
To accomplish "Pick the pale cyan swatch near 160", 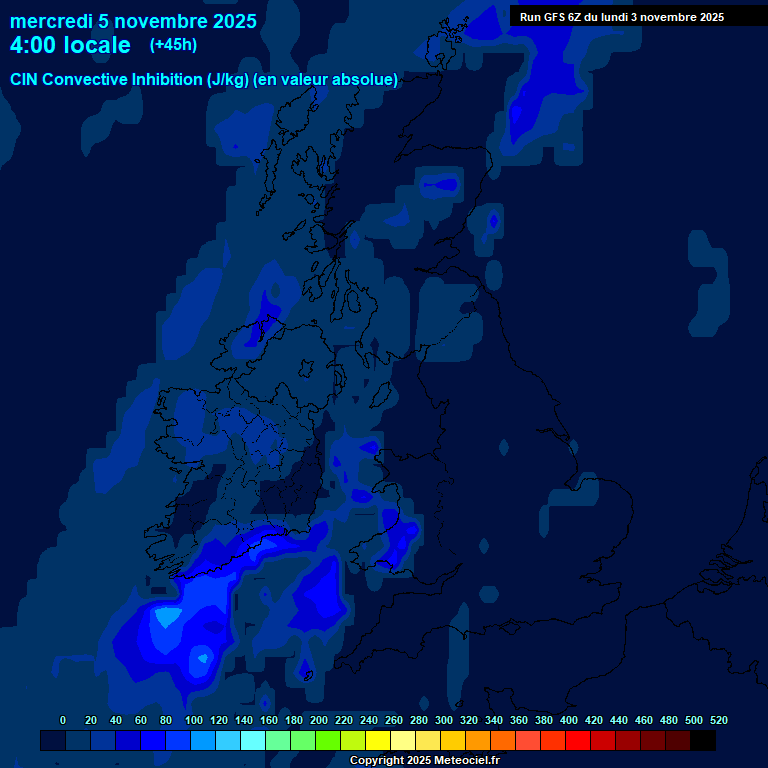I will tap(253, 741).
